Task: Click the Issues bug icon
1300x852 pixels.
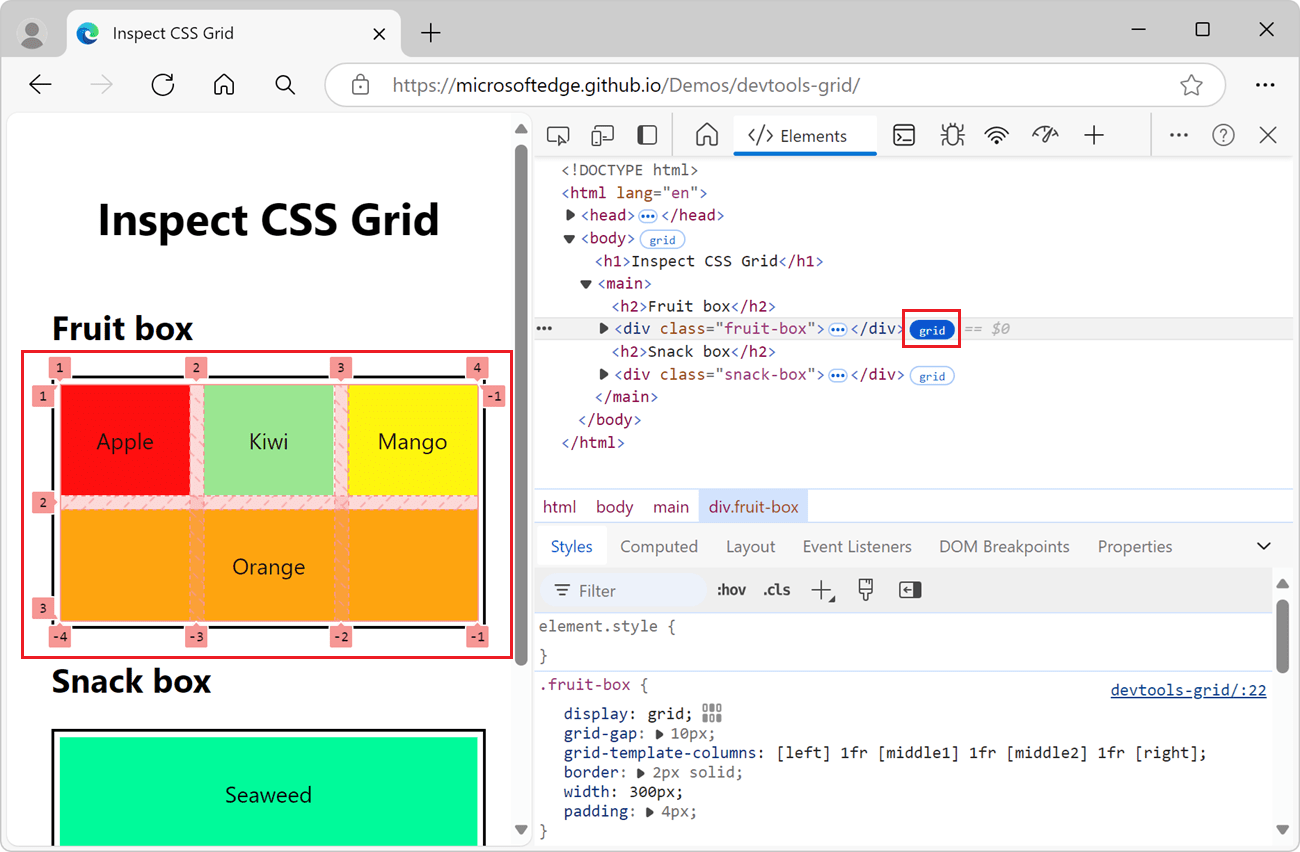Action: 952,134
